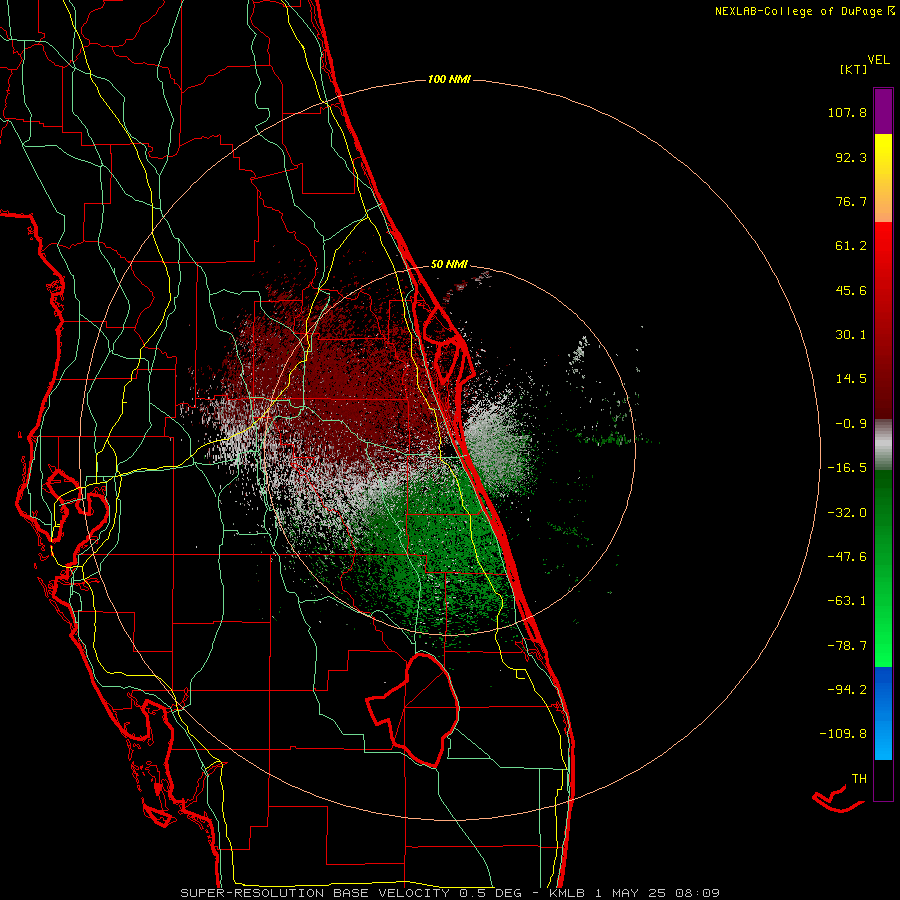
Task: Click the 61.2 legend value
Action: pyautogui.click(x=851, y=246)
